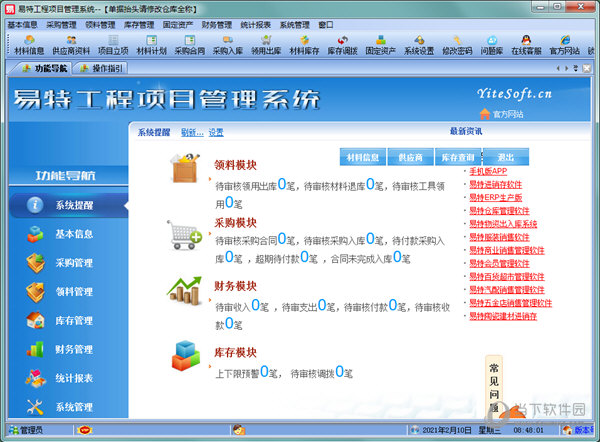Close the active document tab
Screen dimensions: 600x442
pyautogui.click(x=587, y=68)
